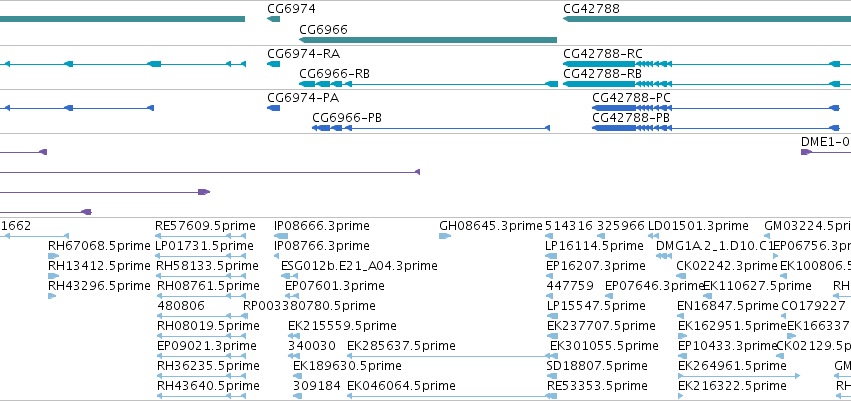Click the RH67068.5prime EST label
Image resolution: width=851 pixels, height=401 pixels.
99,246
